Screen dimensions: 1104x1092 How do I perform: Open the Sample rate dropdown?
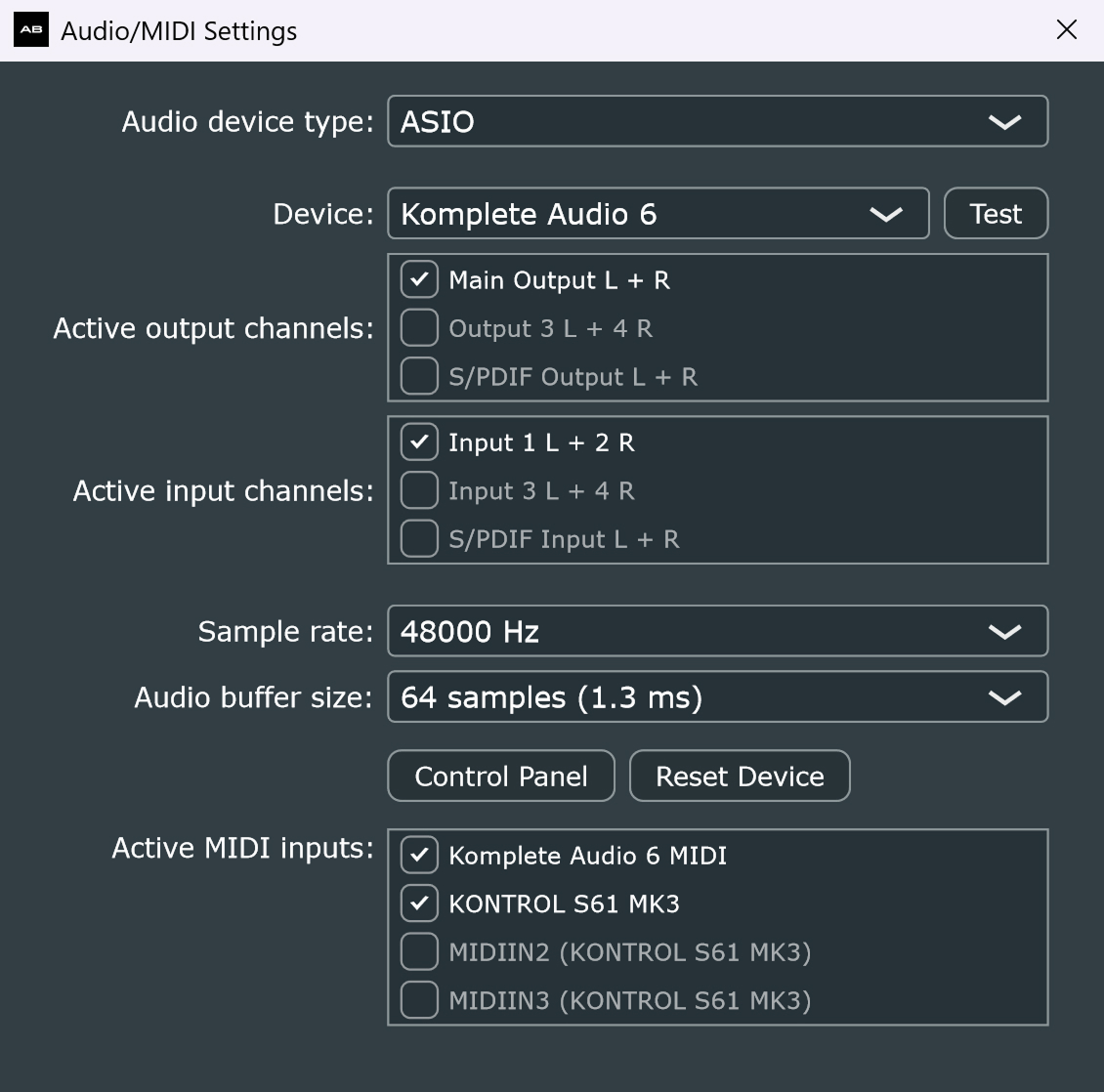(x=717, y=632)
